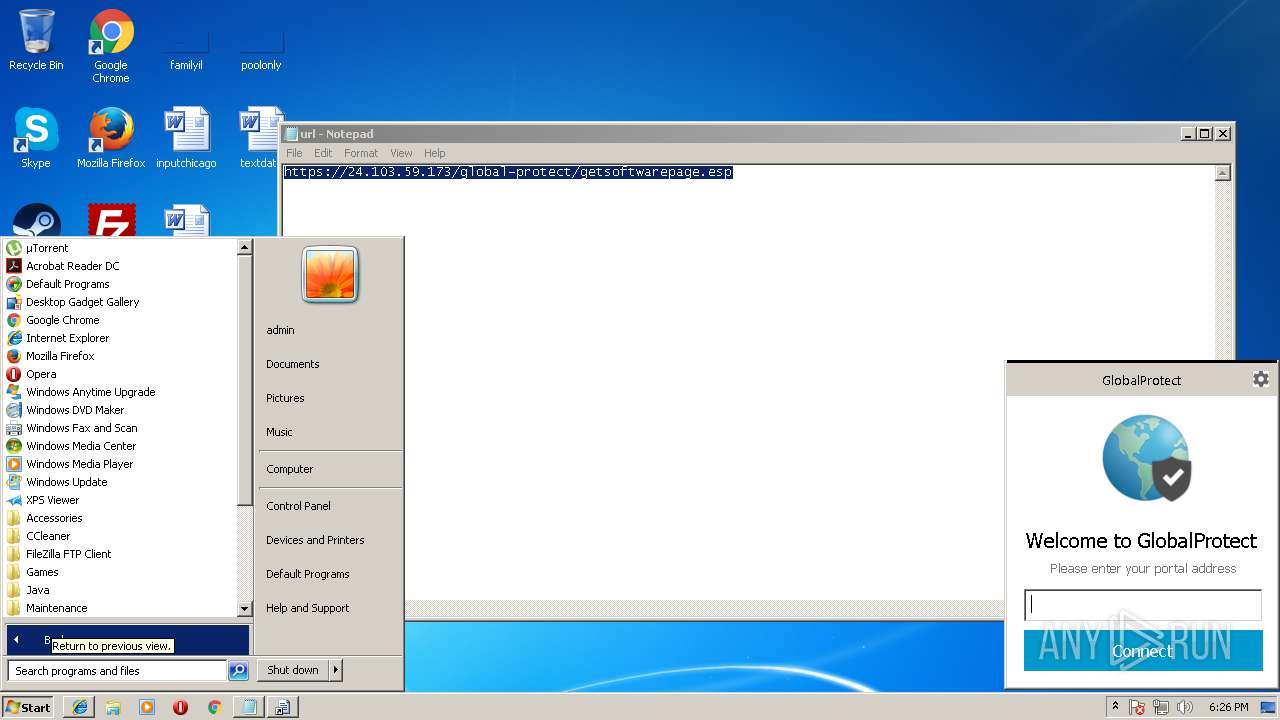Click Notepad vertical scrollbar up arrow
Screen dimensions: 1280x720
click(1222, 173)
